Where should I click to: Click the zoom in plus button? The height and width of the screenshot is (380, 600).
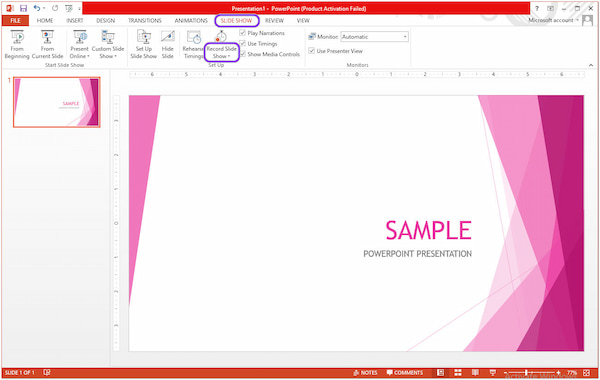559,373
